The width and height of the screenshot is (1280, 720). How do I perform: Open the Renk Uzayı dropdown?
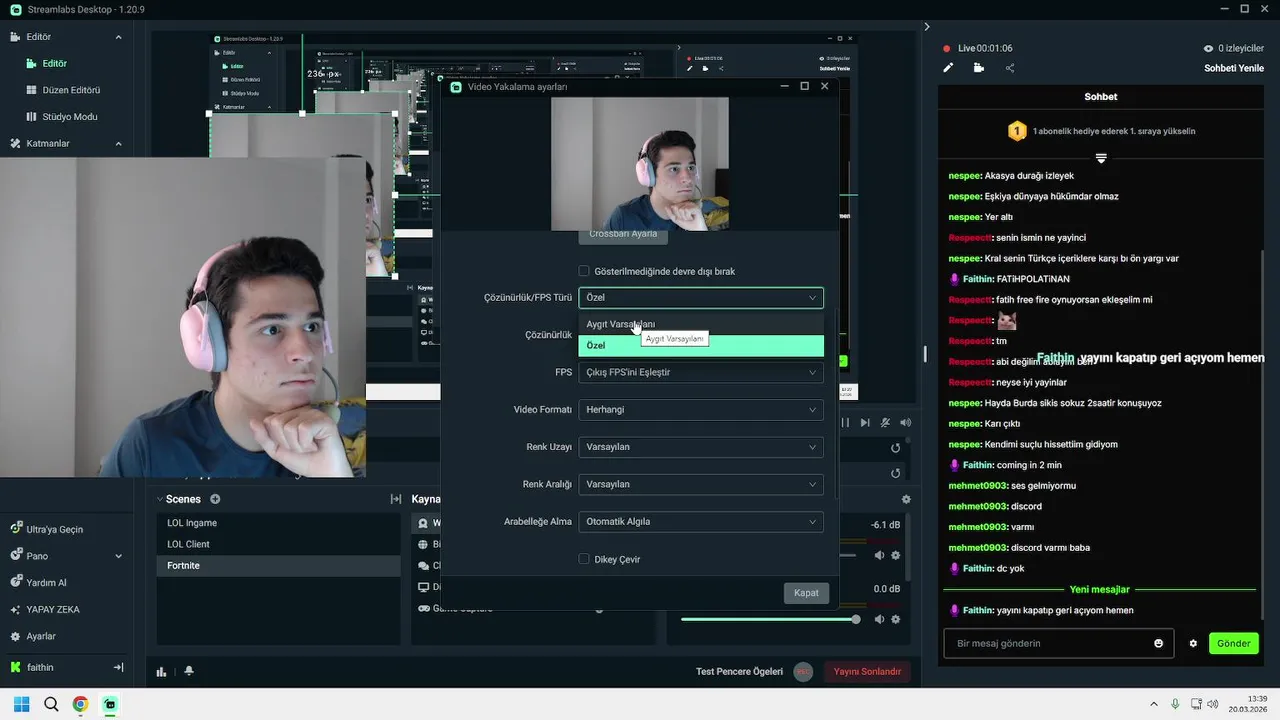701,447
